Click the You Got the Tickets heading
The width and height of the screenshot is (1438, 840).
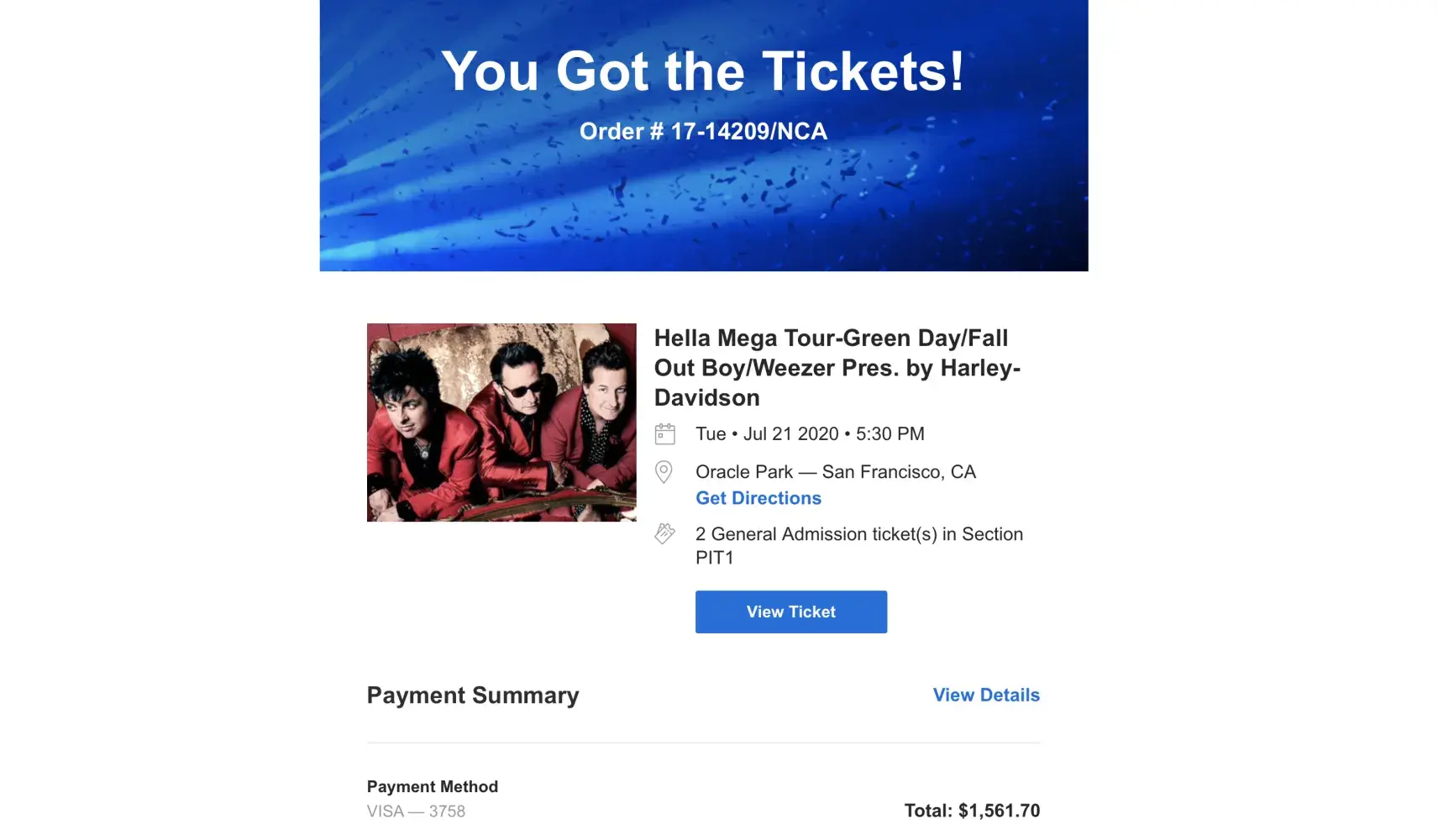(703, 71)
